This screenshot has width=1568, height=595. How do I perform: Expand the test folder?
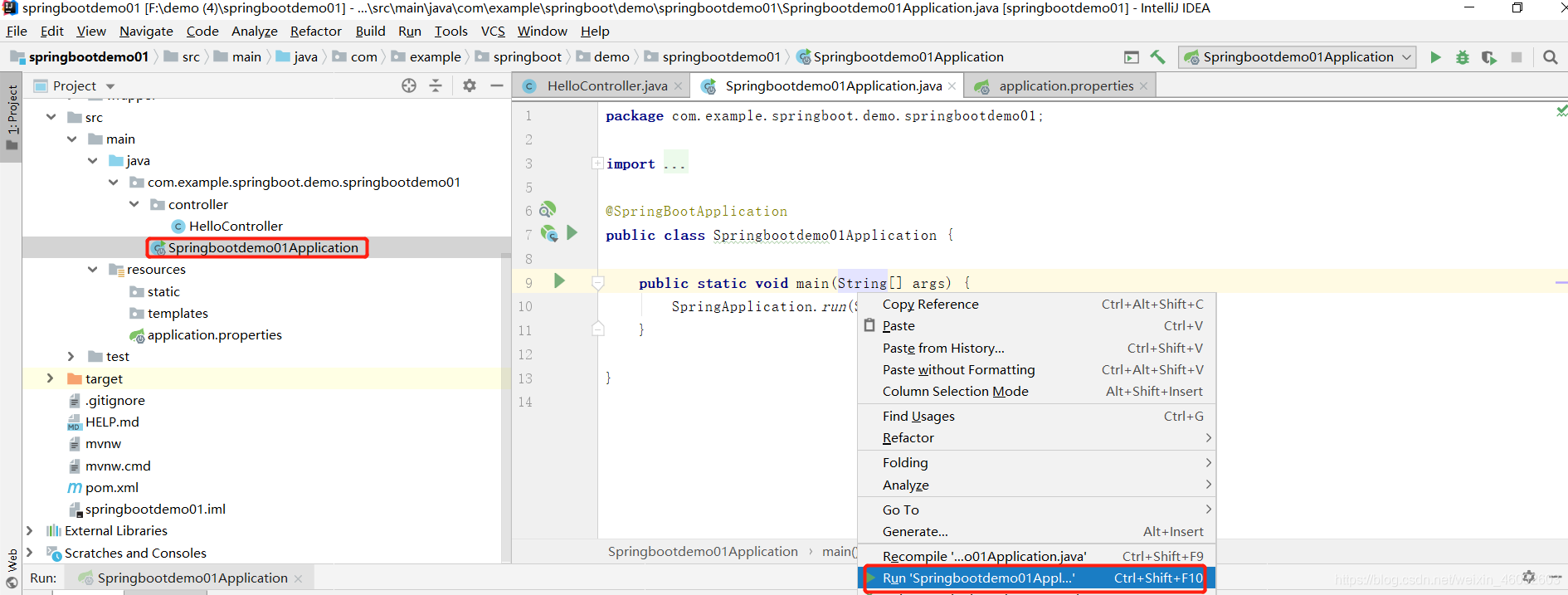click(x=71, y=356)
